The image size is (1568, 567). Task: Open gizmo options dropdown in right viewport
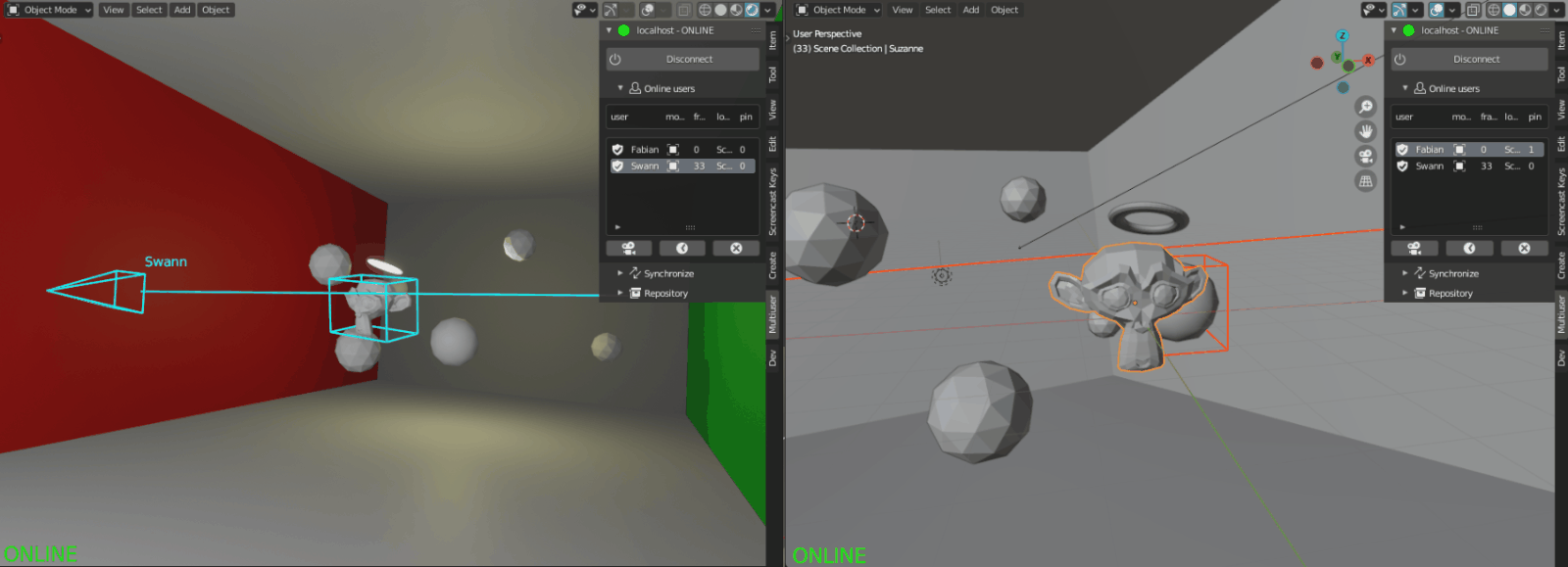click(1415, 10)
